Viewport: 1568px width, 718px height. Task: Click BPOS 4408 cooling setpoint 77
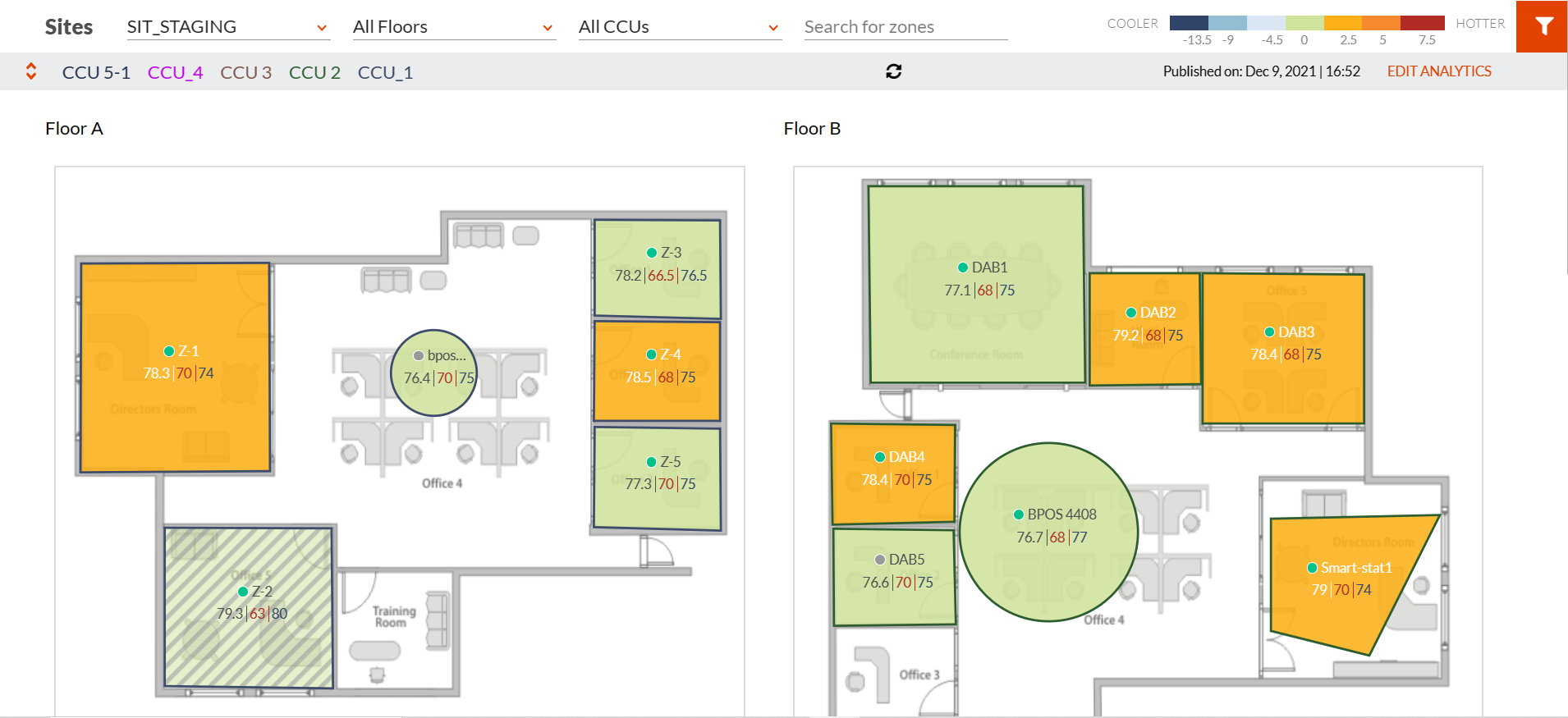(x=1080, y=537)
